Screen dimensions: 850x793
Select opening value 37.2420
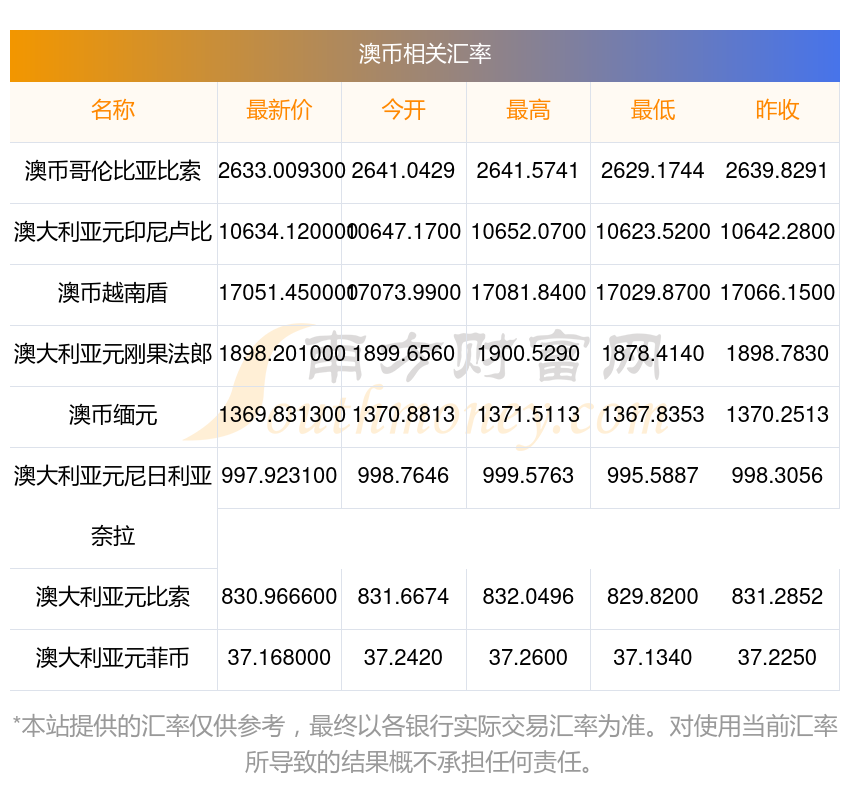403,657
